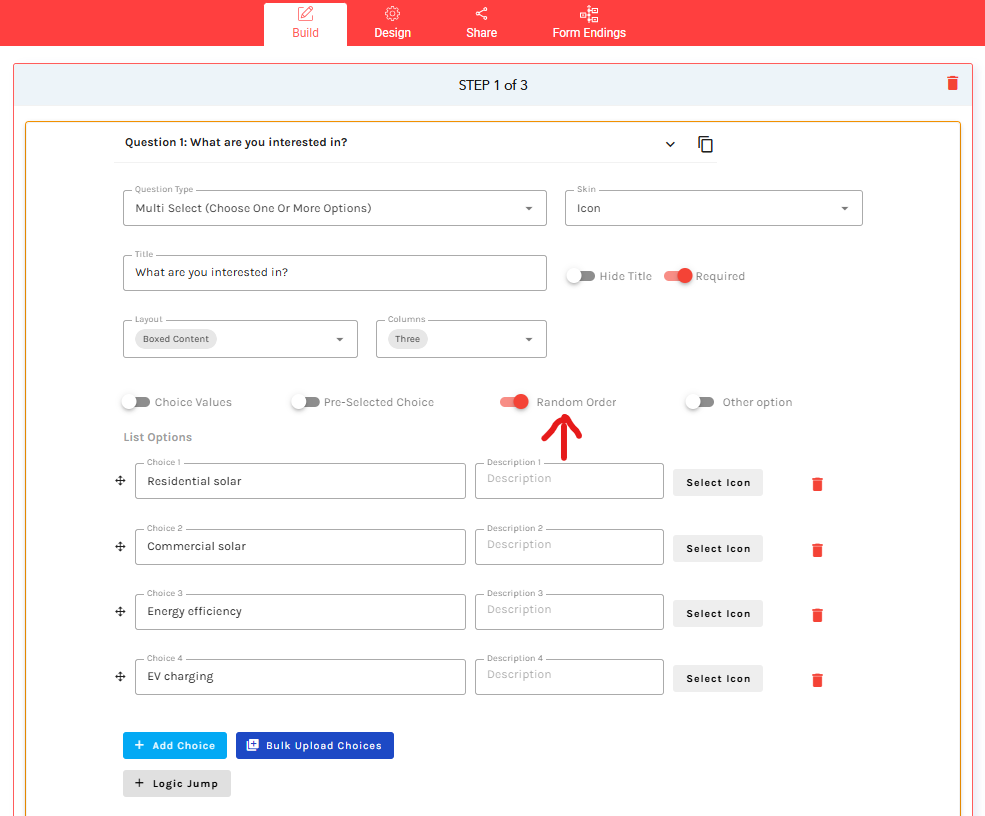Go to the Share tab
Viewport: 985px width, 816px height.
pos(481,24)
